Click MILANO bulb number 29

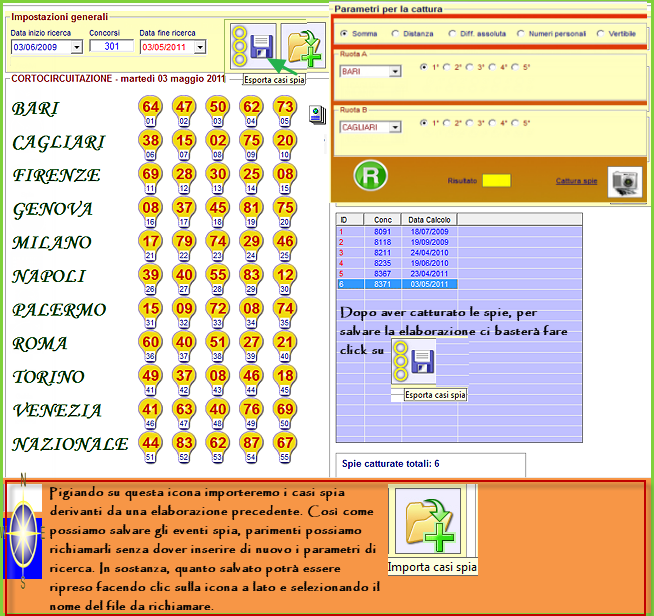pos(251,246)
